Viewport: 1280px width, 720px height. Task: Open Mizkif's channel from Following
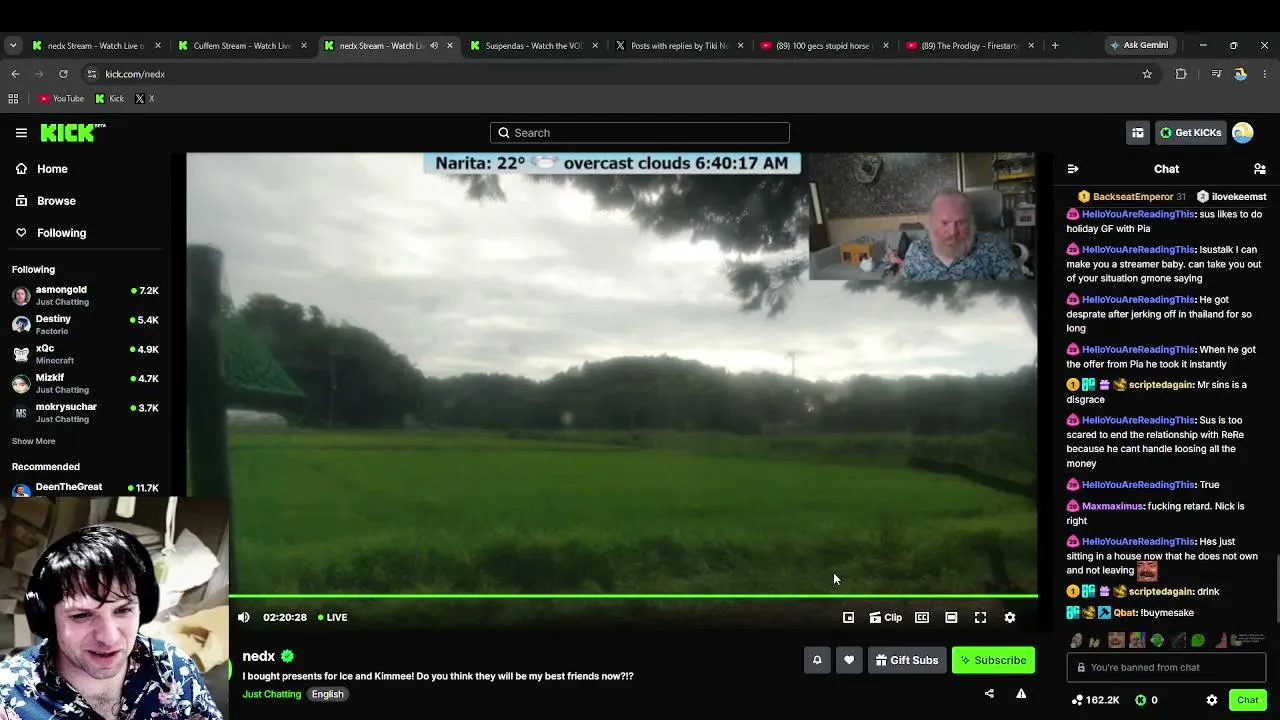click(86, 383)
